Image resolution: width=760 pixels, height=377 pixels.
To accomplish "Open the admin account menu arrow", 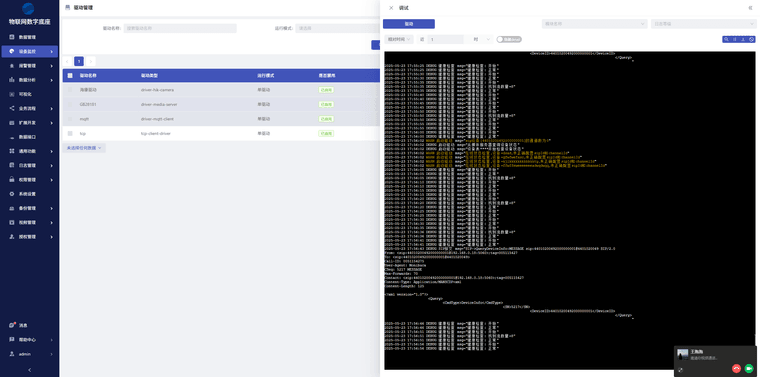I will click(x=51, y=354).
